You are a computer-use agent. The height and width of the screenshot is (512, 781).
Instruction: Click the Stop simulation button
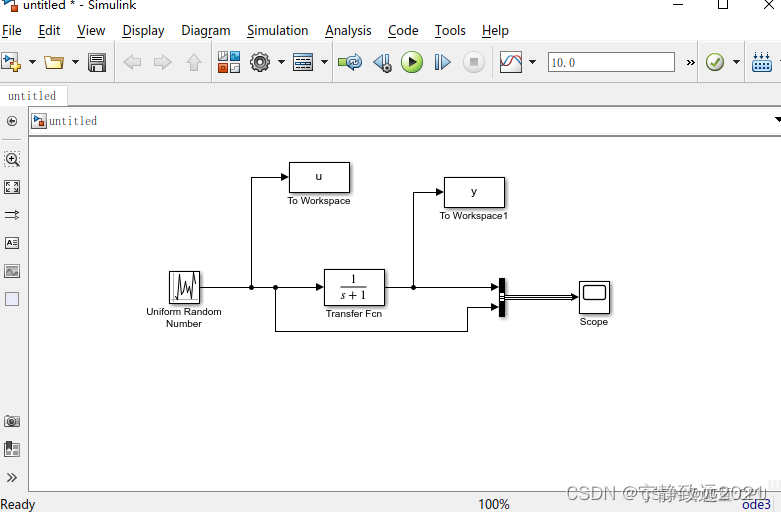474,62
